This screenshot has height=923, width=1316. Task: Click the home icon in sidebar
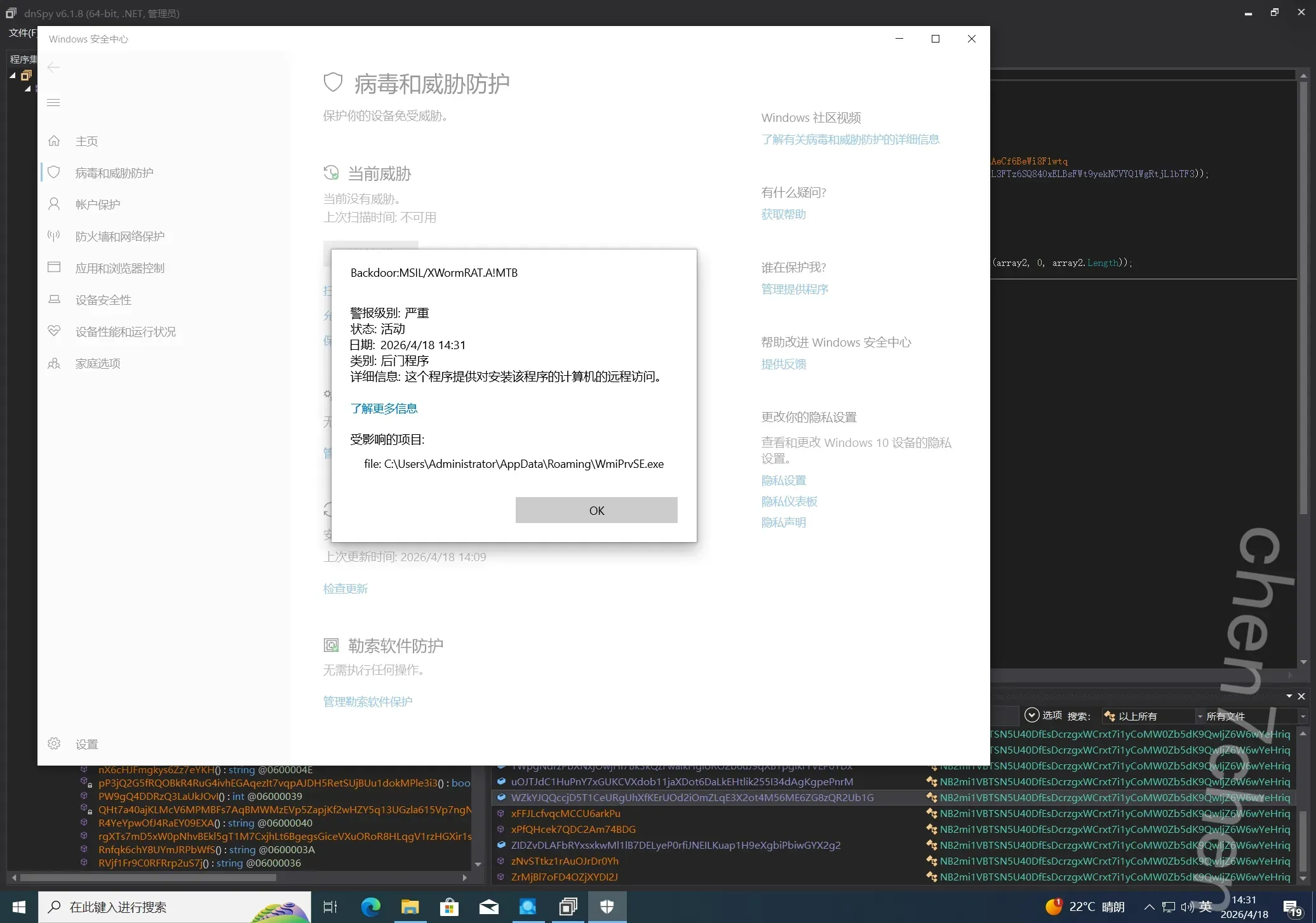click(x=54, y=141)
